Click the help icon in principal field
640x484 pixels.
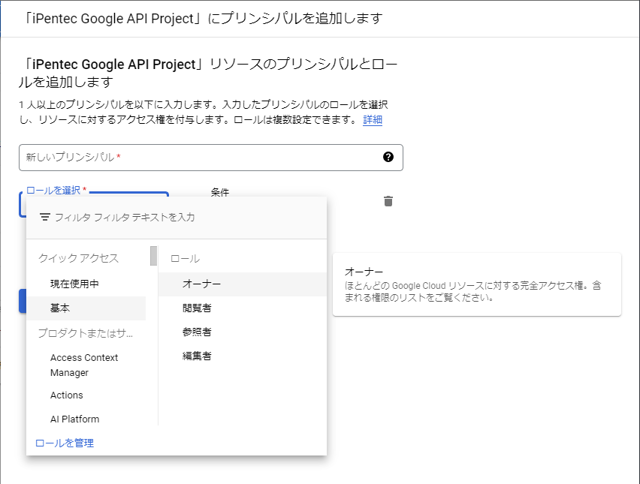tap(388, 157)
